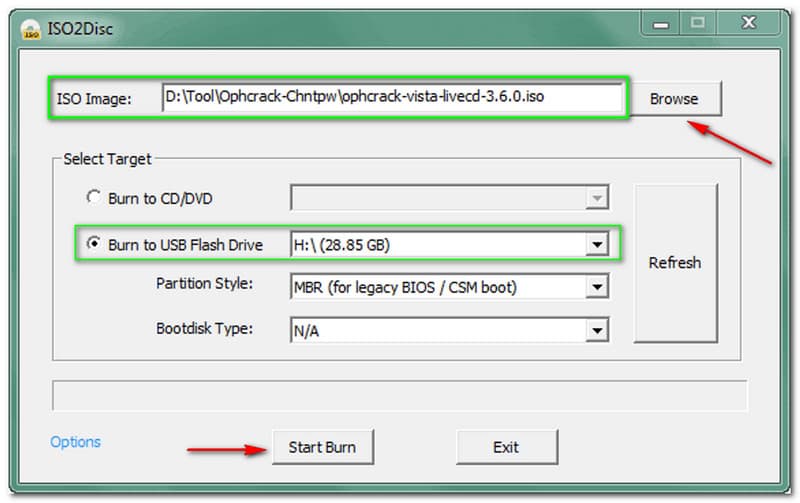The image size is (800, 503).
Task: Click the Exit button
Action: tap(506, 447)
